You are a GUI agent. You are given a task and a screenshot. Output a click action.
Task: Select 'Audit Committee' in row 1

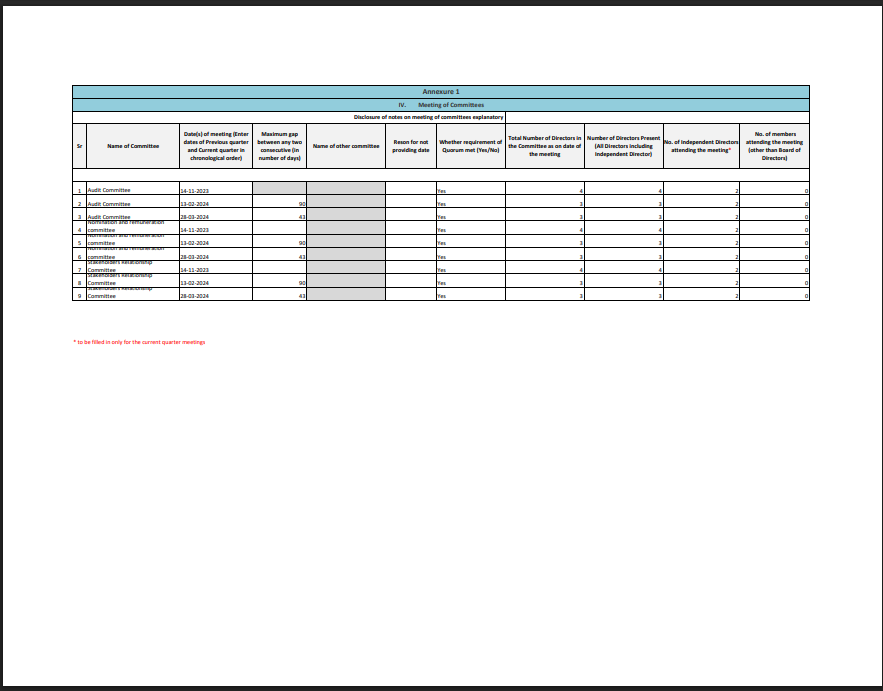pos(109,190)
